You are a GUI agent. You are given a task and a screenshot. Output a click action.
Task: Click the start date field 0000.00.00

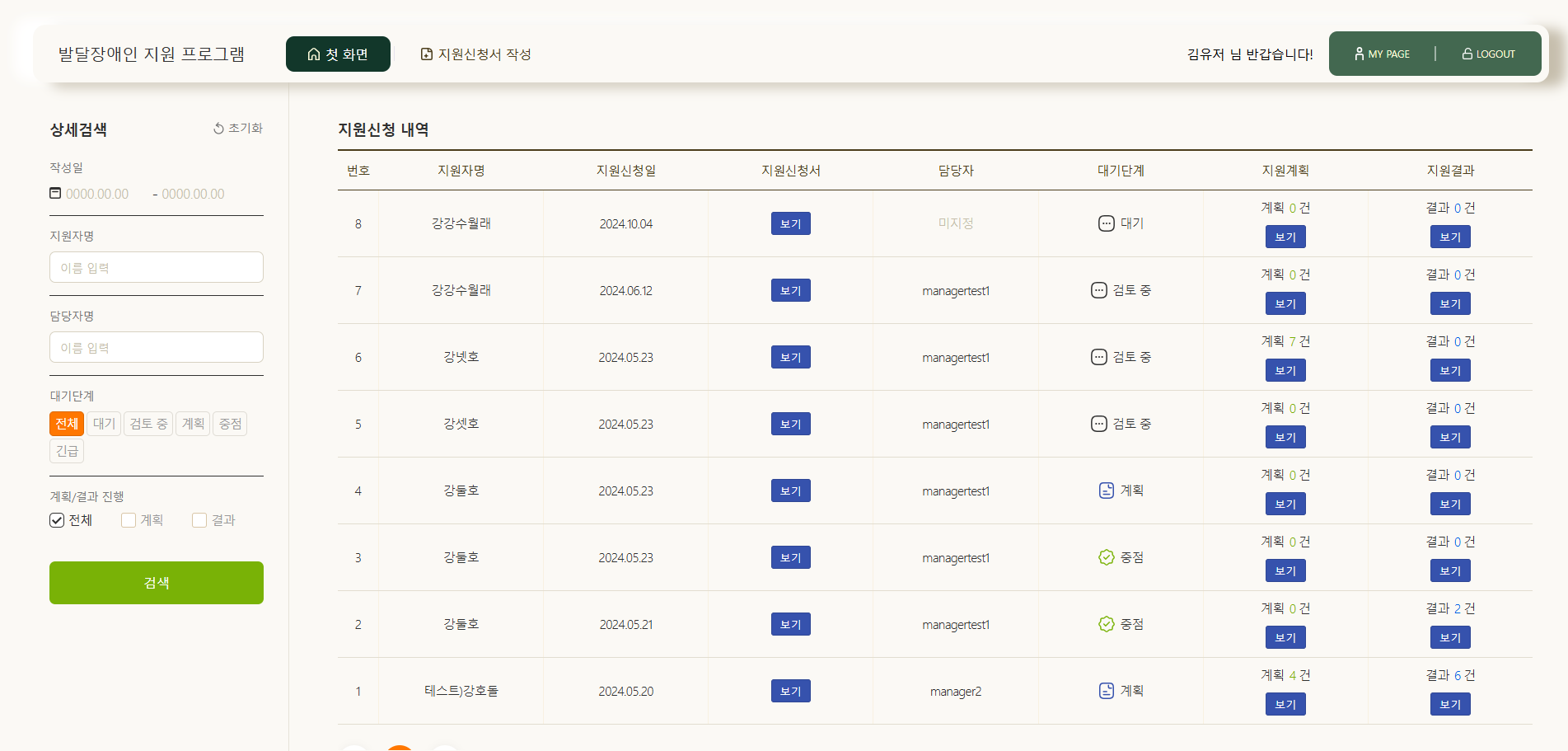(x=97, y=194)
